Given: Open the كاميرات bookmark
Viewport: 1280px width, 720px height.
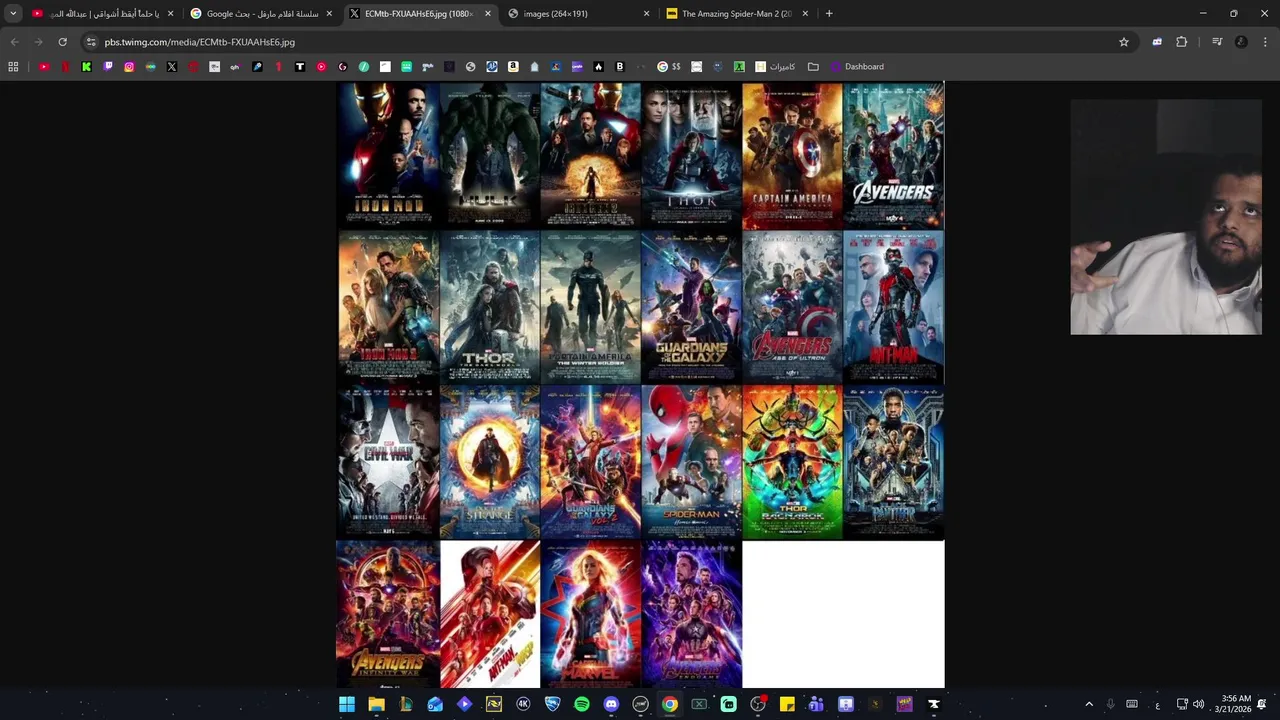Looking at the screenshot, I should click(775, 67).
